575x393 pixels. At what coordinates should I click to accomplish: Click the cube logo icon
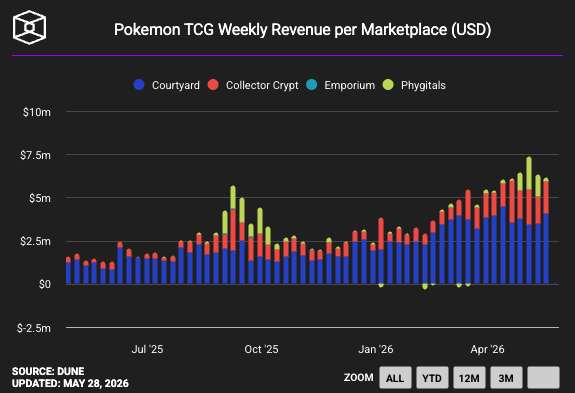point(29,27)
